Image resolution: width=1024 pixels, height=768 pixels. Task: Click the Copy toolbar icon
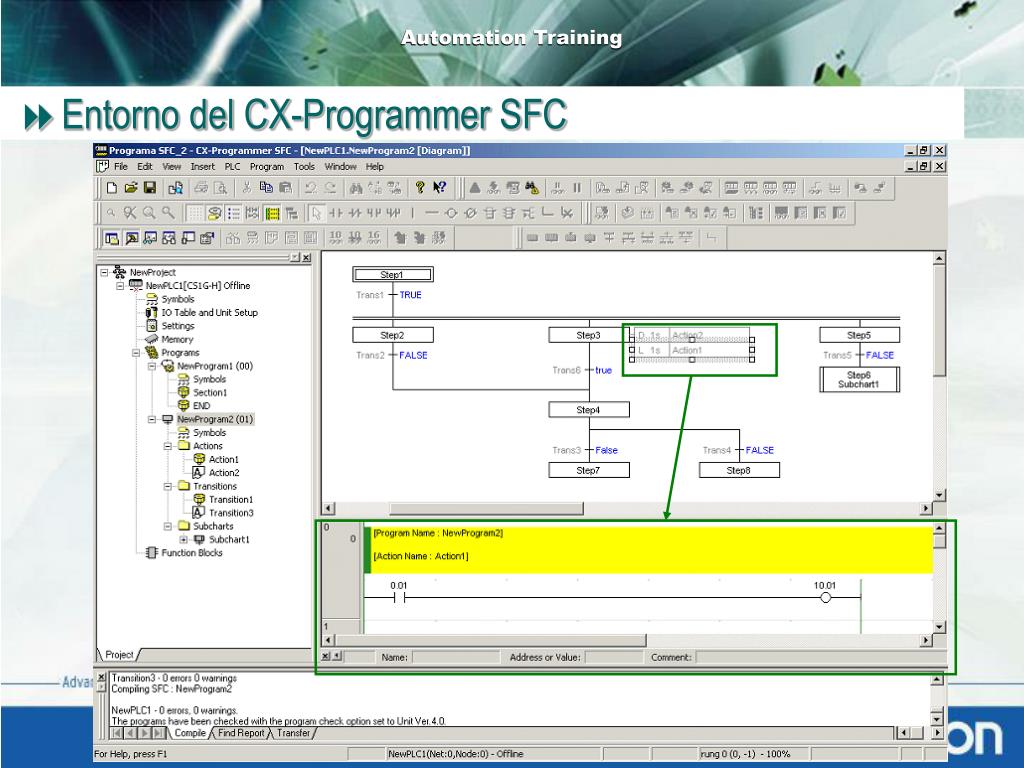266,188
